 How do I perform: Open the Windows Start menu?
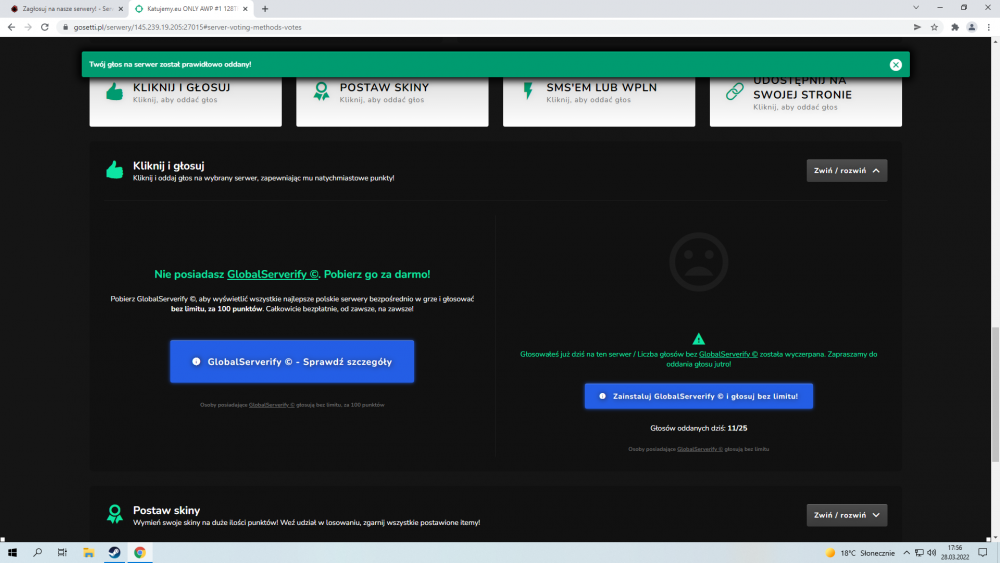pos(12,553)
